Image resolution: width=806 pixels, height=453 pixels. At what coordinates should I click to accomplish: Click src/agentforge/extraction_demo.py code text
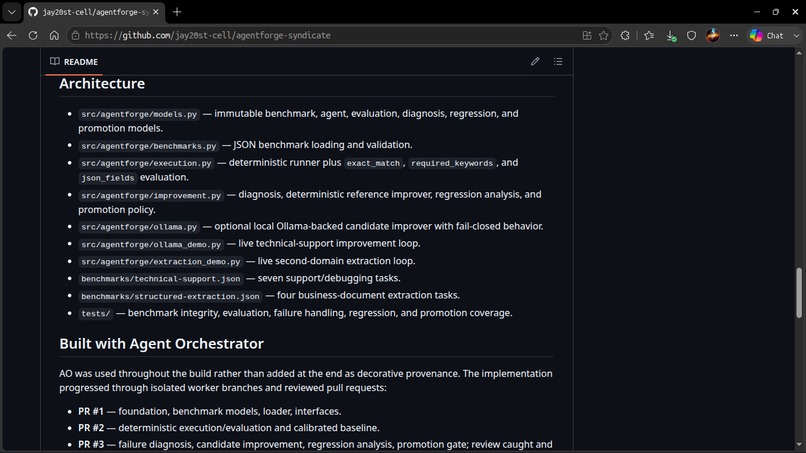[x=160, y=262]
